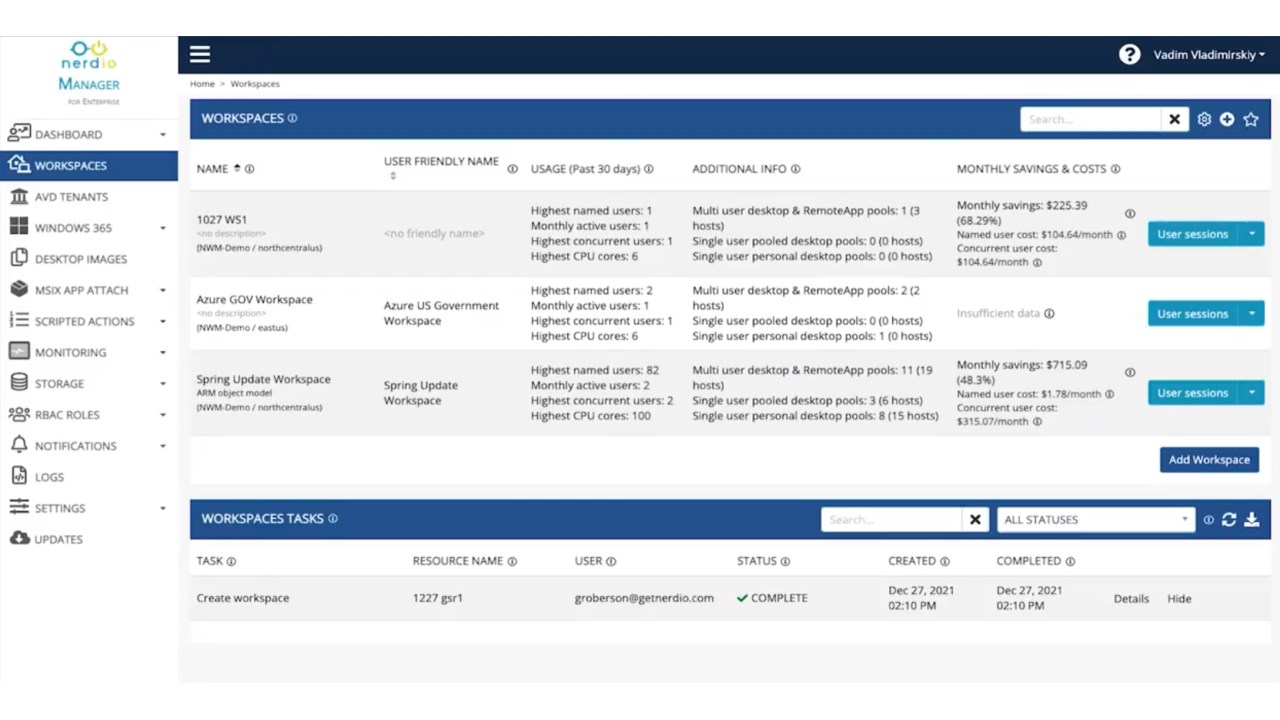Click the Workspaces Tasks search field

click(x=891, y=520)
